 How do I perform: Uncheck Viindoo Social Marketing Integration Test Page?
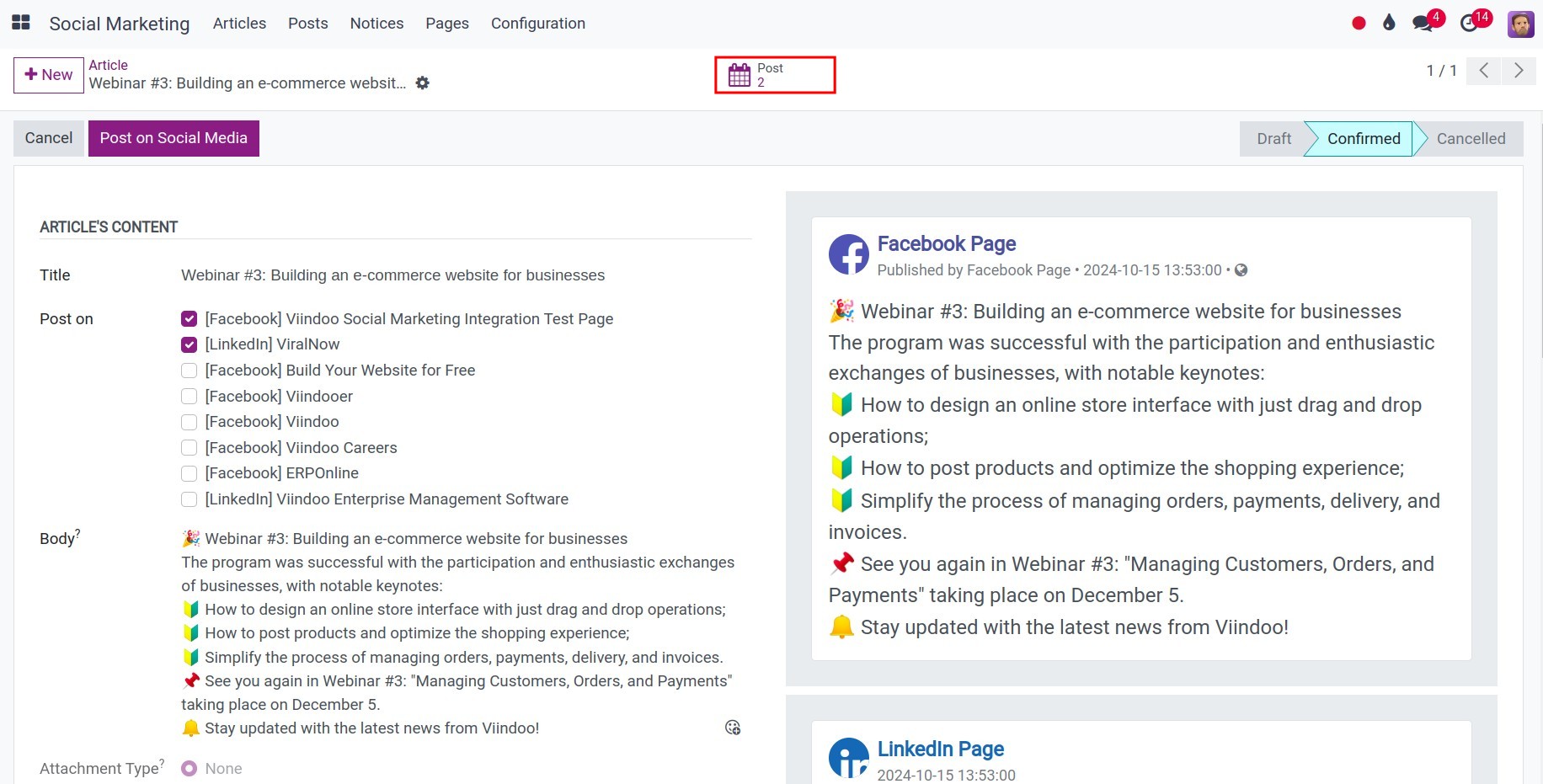pyautogui.click(x=190, y=319)
